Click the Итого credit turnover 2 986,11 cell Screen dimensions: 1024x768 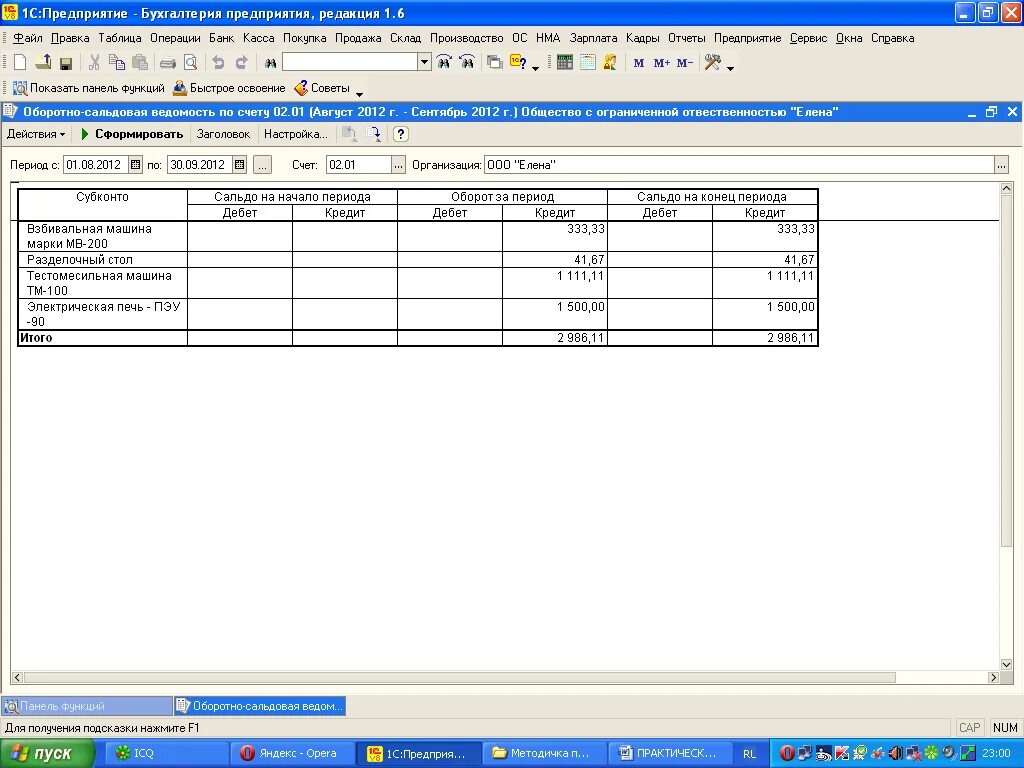[554, 338]
